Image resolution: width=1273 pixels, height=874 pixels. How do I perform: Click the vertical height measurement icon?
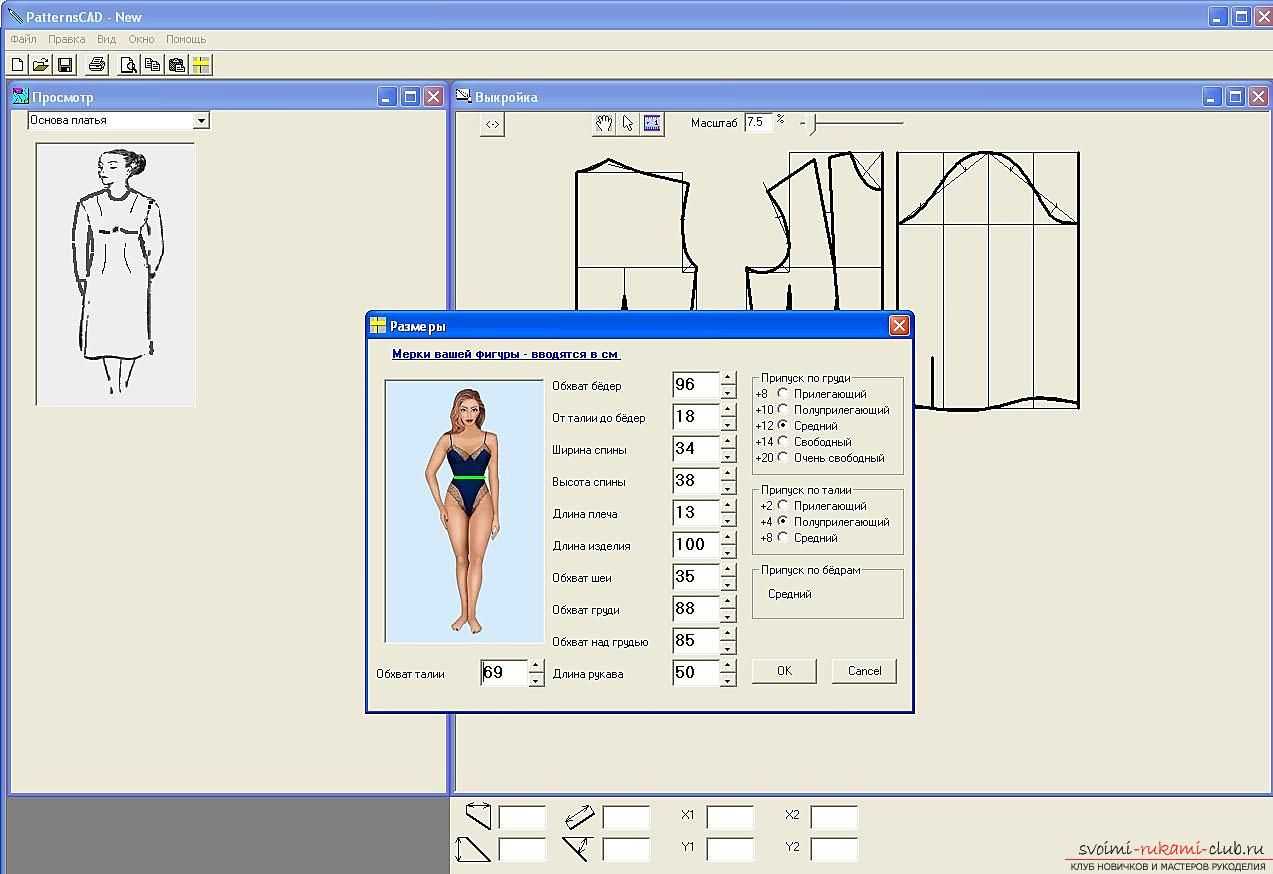472,849
